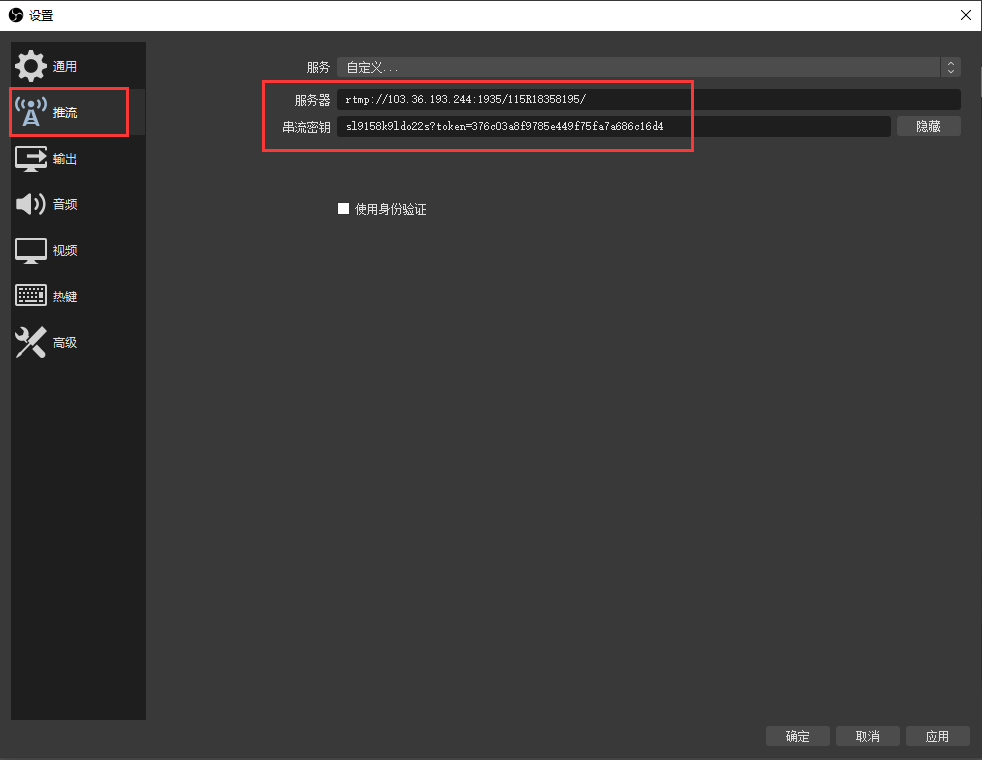Confirm settings with the 确定 button
Image resolution: width=982 pixels, height=760 pixels.
[x=797, y=736]
